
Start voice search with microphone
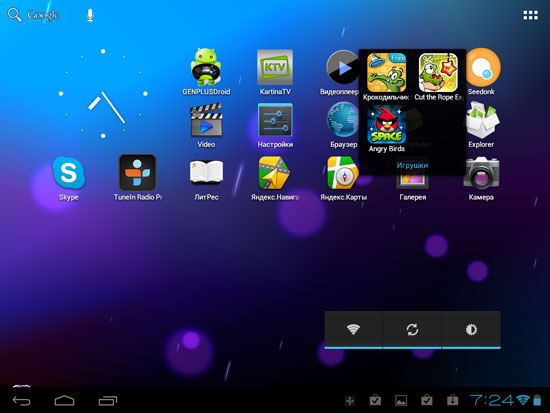[x=90, y=15]
